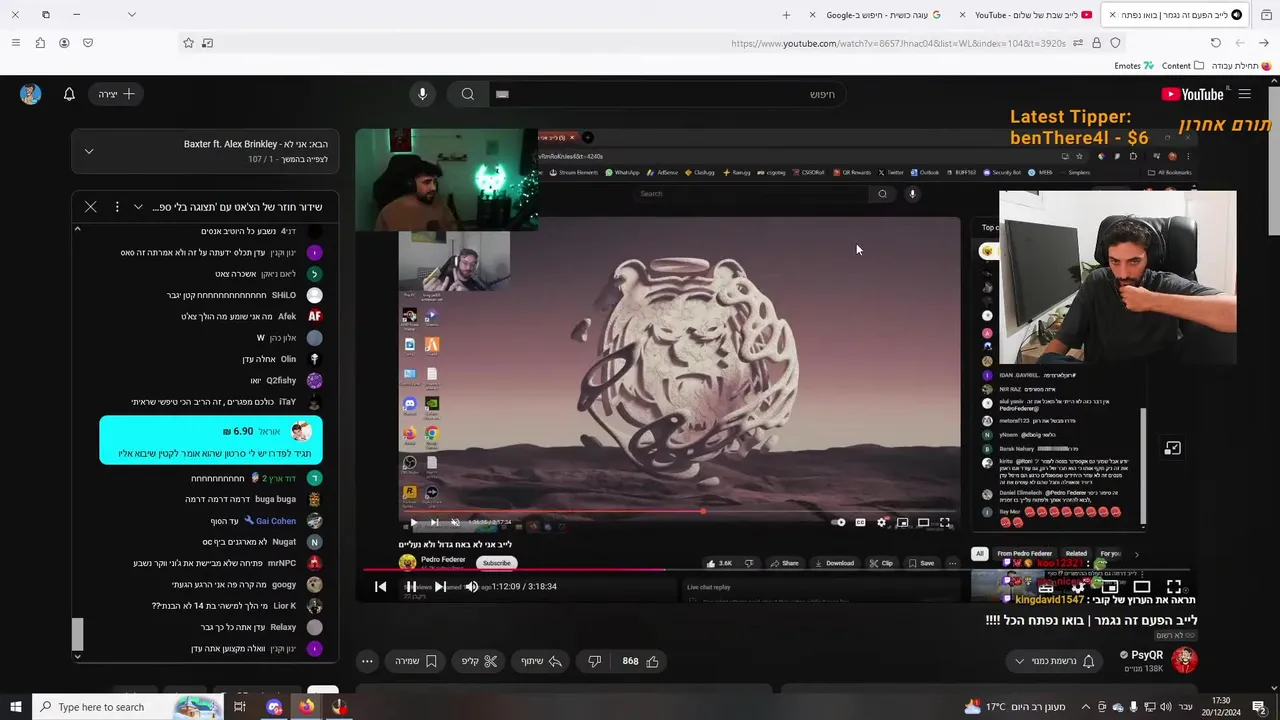Bookmark this page with star icon
Screen dimensions: 1280x720
tap(188, 43)
